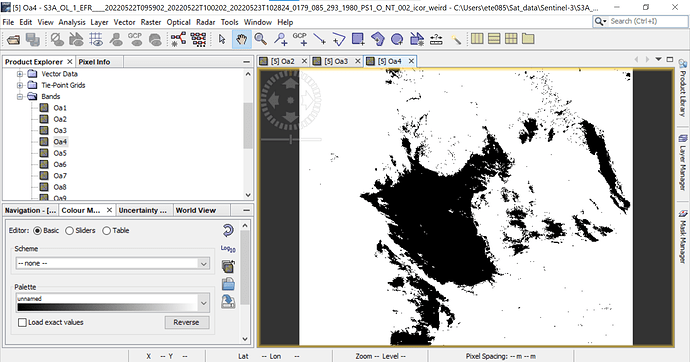690x362 pixels.
Task: Click the No-Data overlay toolbar icon
Action: (57, 40)
